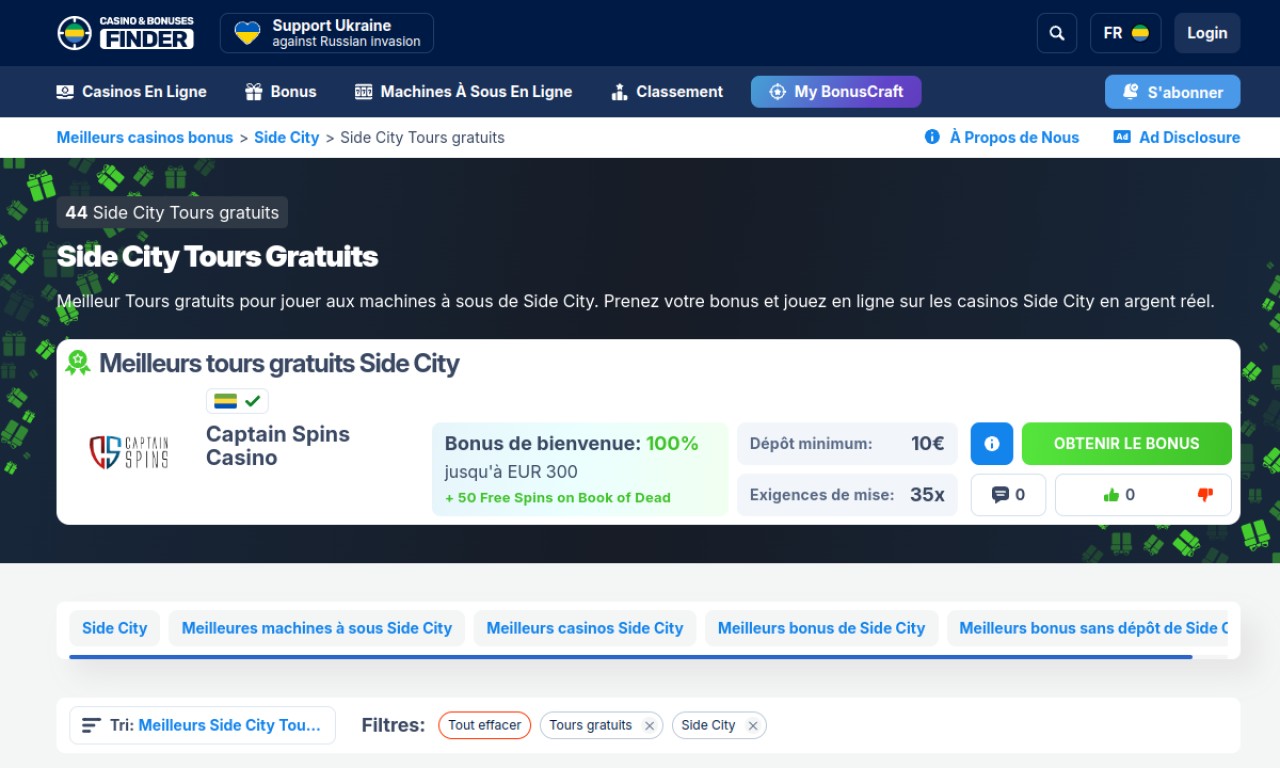This screenshot has height=768, width=1280.
Task: Open Machines À Sous En Ligne menu
Action: [x=464, y=92]
